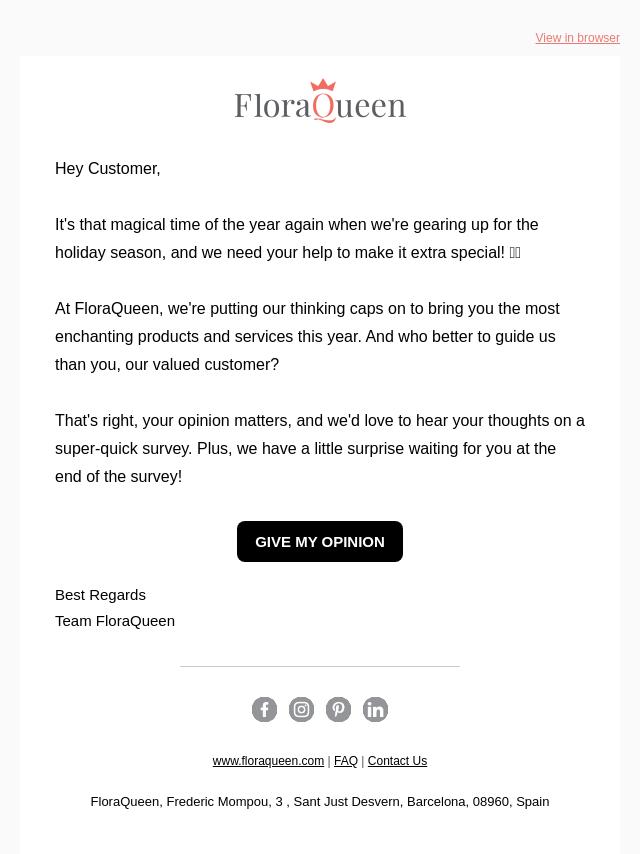
Task: Visit the www.floraqueen.com link
Action: (268, 761)
